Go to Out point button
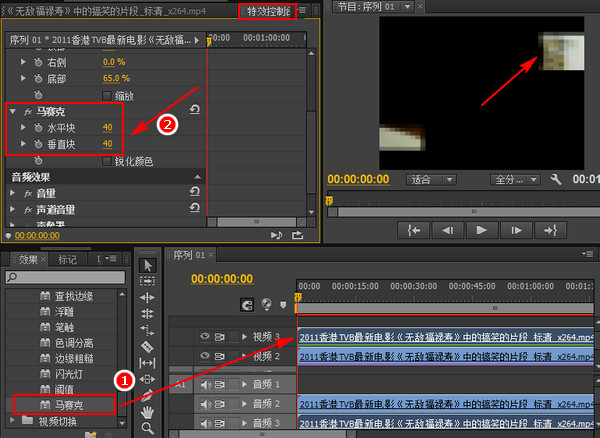The height and width of the screenshot is (438, 600). pyautogui.click(x=550, y=230)
